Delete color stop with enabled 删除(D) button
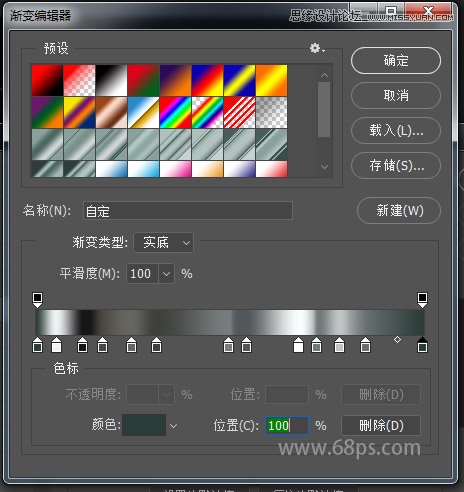Image resolution: width=464 pixels, height=492 pixels. [x=381, y=425]
